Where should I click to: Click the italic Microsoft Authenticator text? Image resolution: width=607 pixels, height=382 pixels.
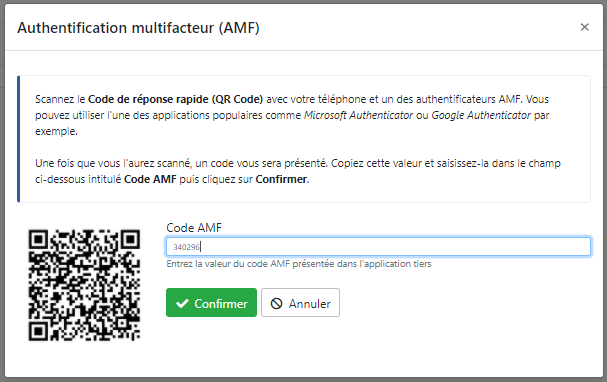[358, 115]
